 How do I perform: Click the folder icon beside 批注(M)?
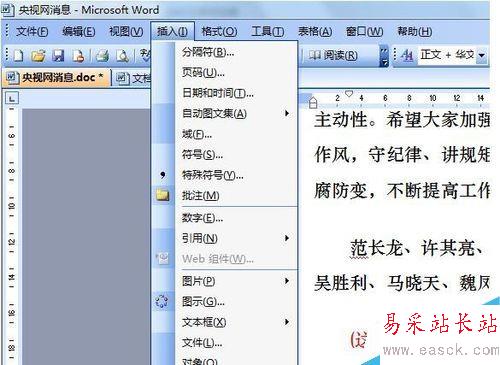[x=163, y=195]
